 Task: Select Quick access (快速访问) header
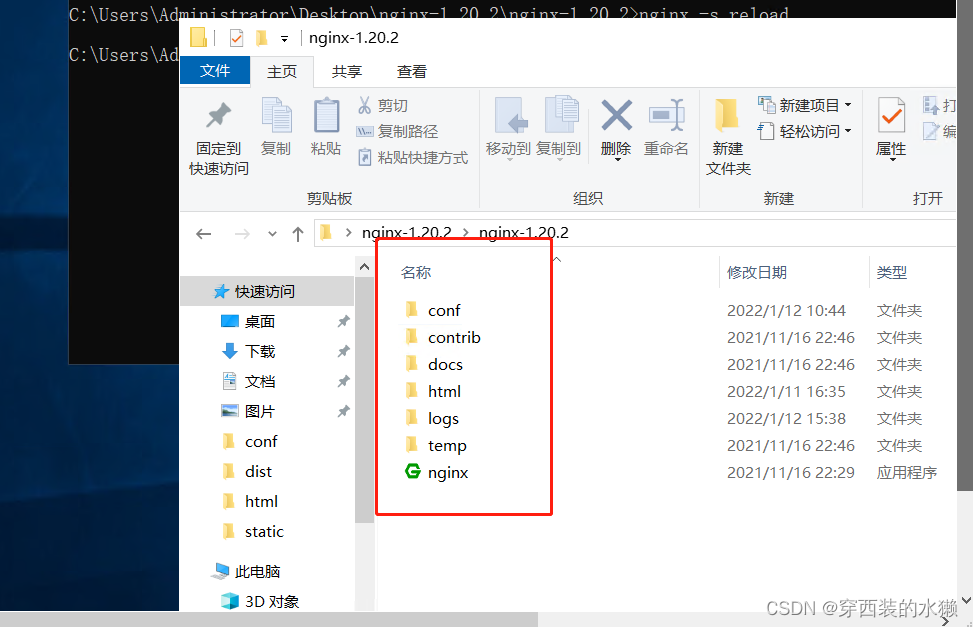[x=264, y=291]
